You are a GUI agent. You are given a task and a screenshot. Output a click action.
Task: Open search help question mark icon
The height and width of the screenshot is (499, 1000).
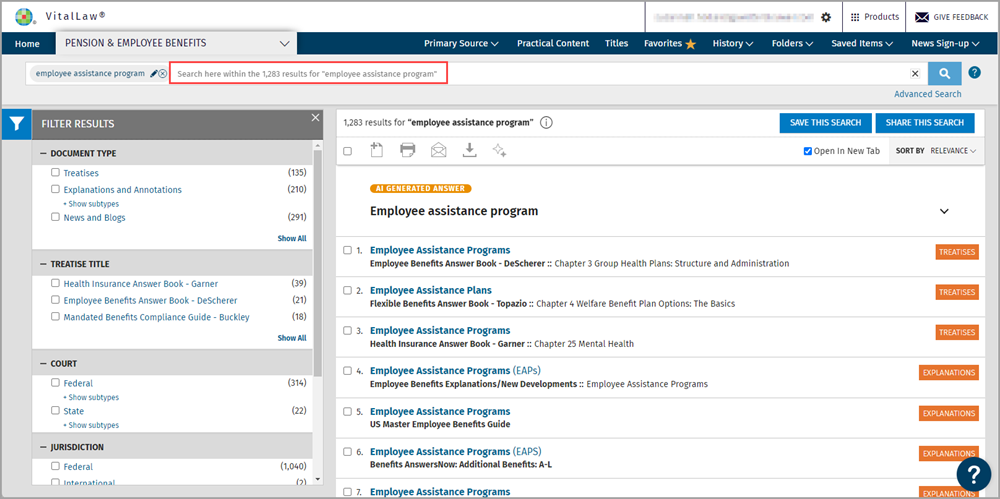point(974,72)
